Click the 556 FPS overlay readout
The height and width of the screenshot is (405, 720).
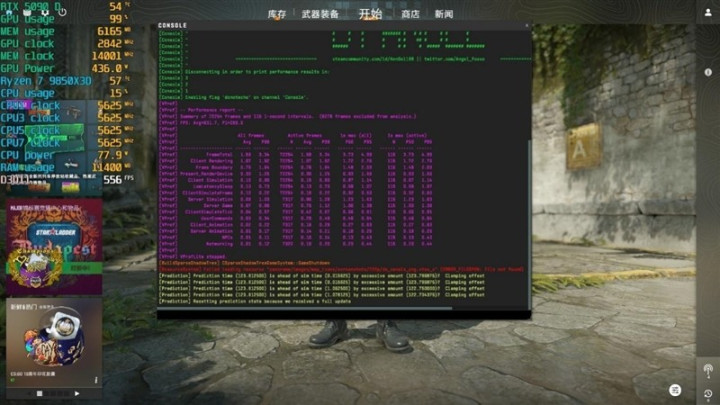(118, 180)
